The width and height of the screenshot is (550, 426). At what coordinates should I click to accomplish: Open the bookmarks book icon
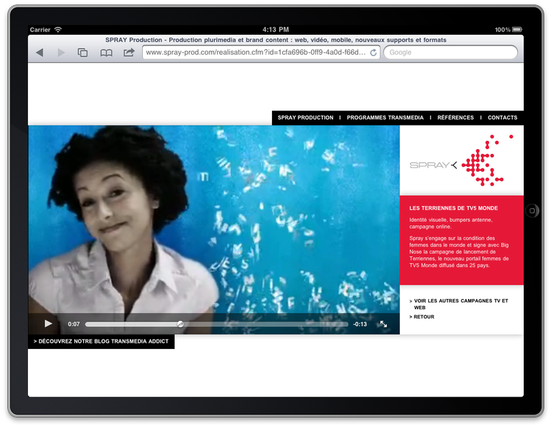tap(106, 53)
